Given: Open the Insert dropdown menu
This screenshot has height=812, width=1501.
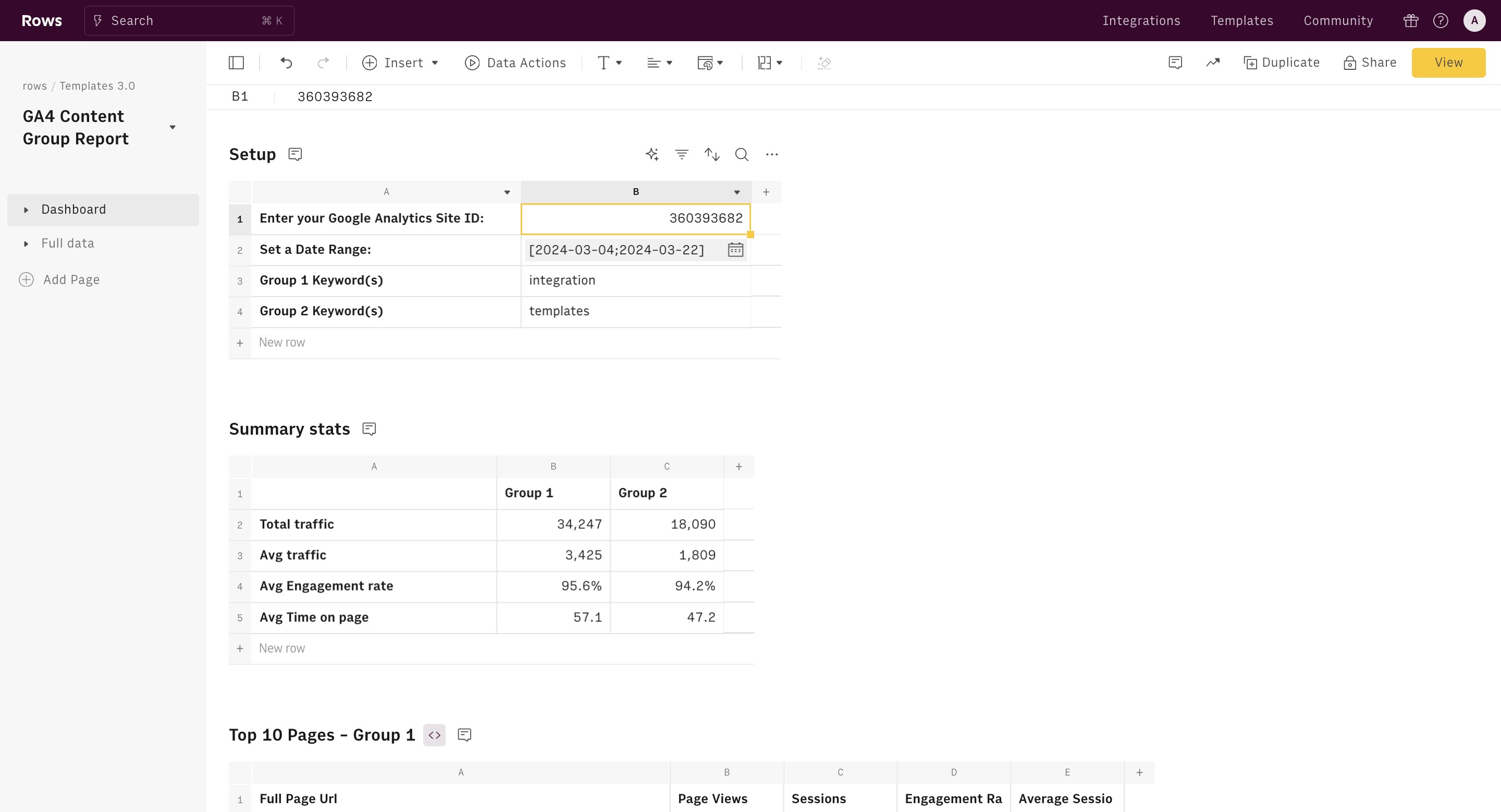Looking at the screenshot, I should (x=400, y=63).
